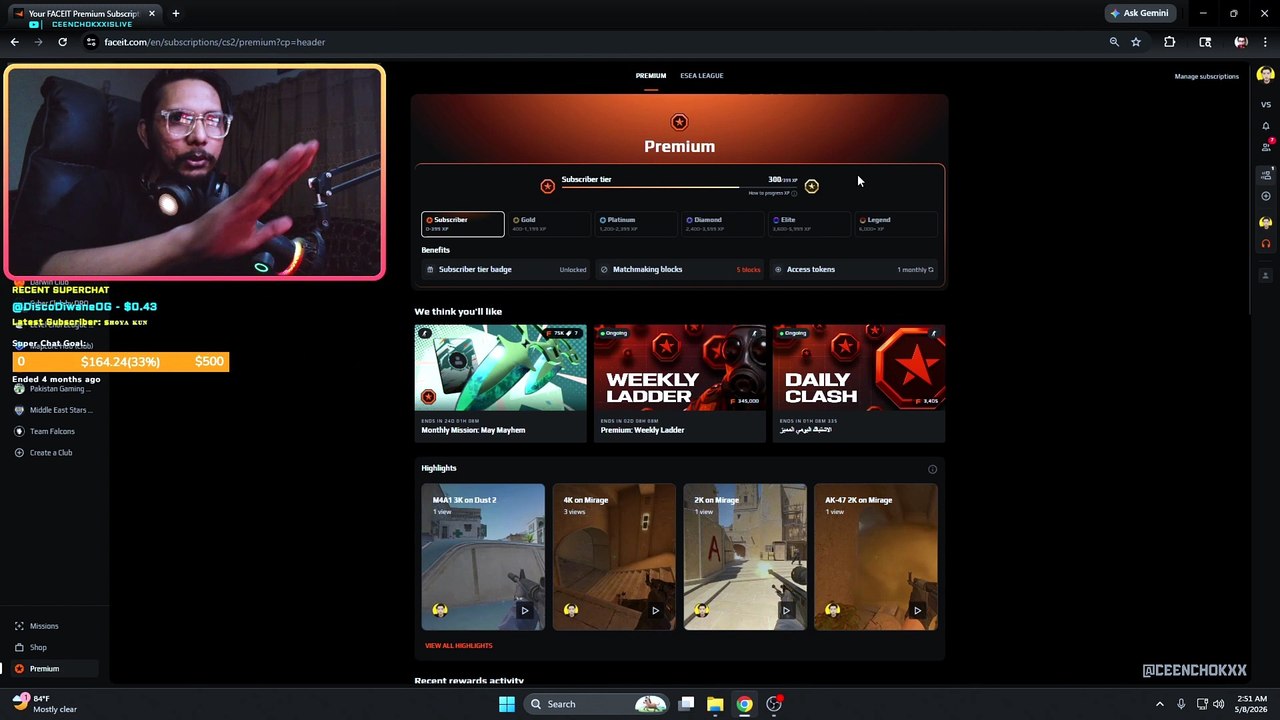Viewport: 1280px width, 720px height.
Task: Select the Legend tier card
Action: [x=895, y=224]
